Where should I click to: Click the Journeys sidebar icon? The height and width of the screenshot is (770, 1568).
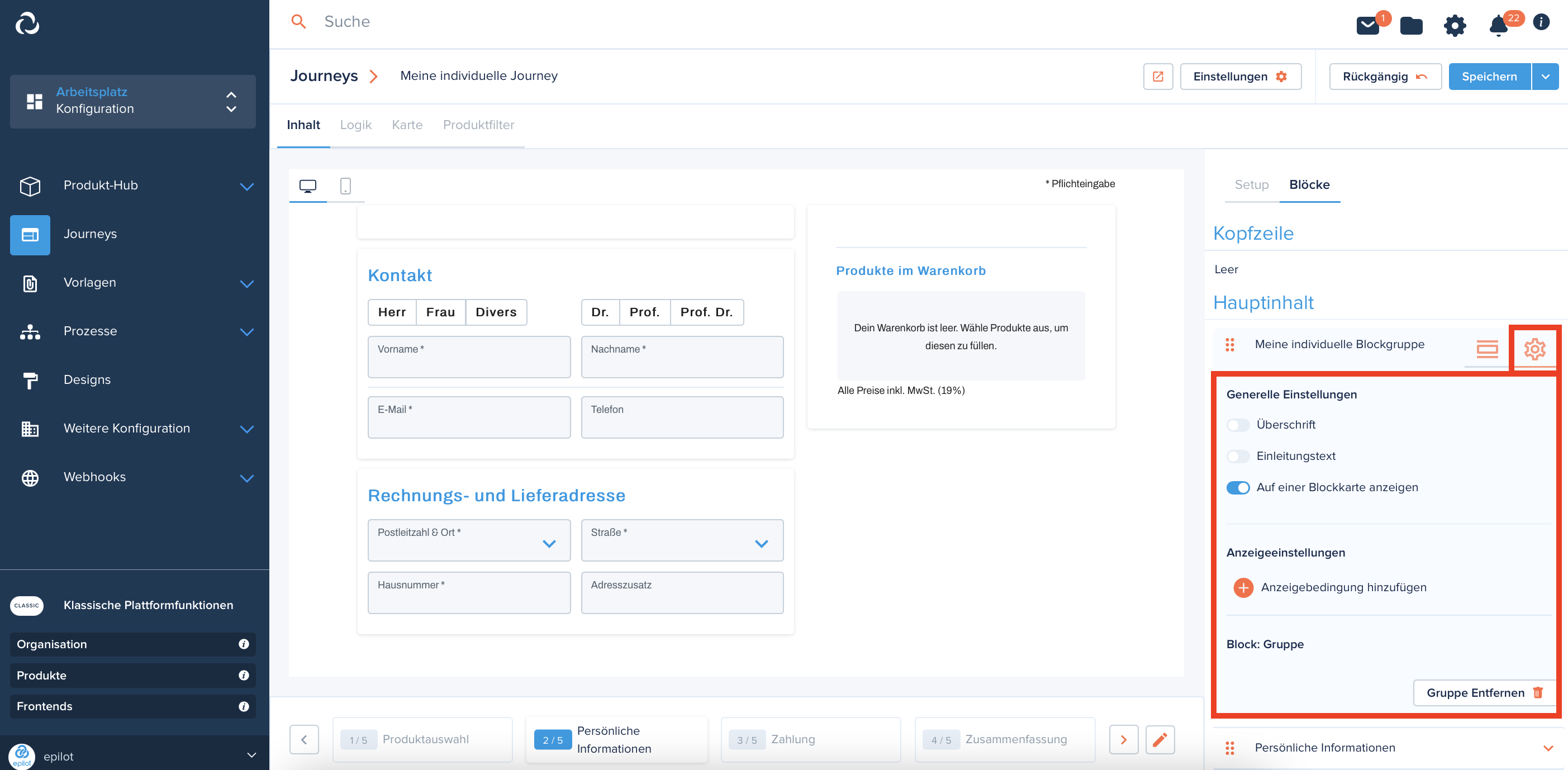[30, 234]
